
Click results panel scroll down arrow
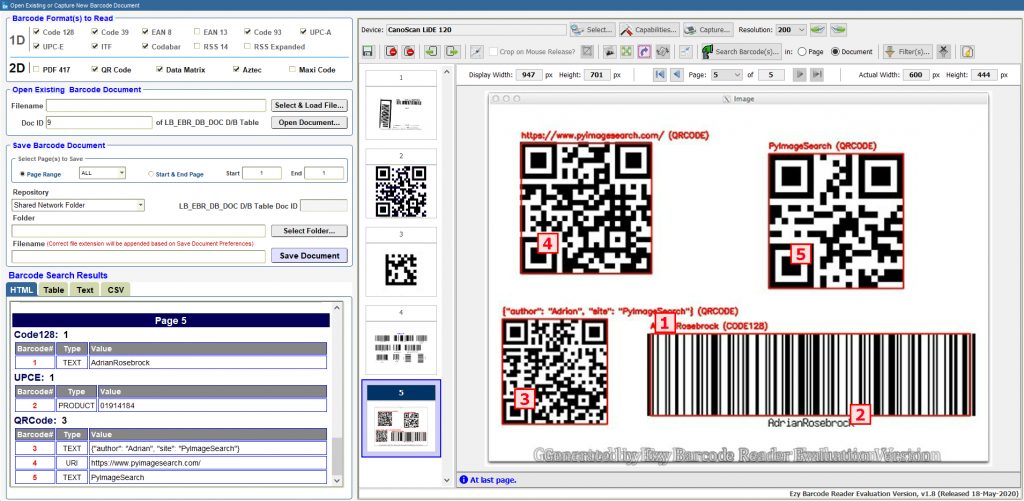337,480
